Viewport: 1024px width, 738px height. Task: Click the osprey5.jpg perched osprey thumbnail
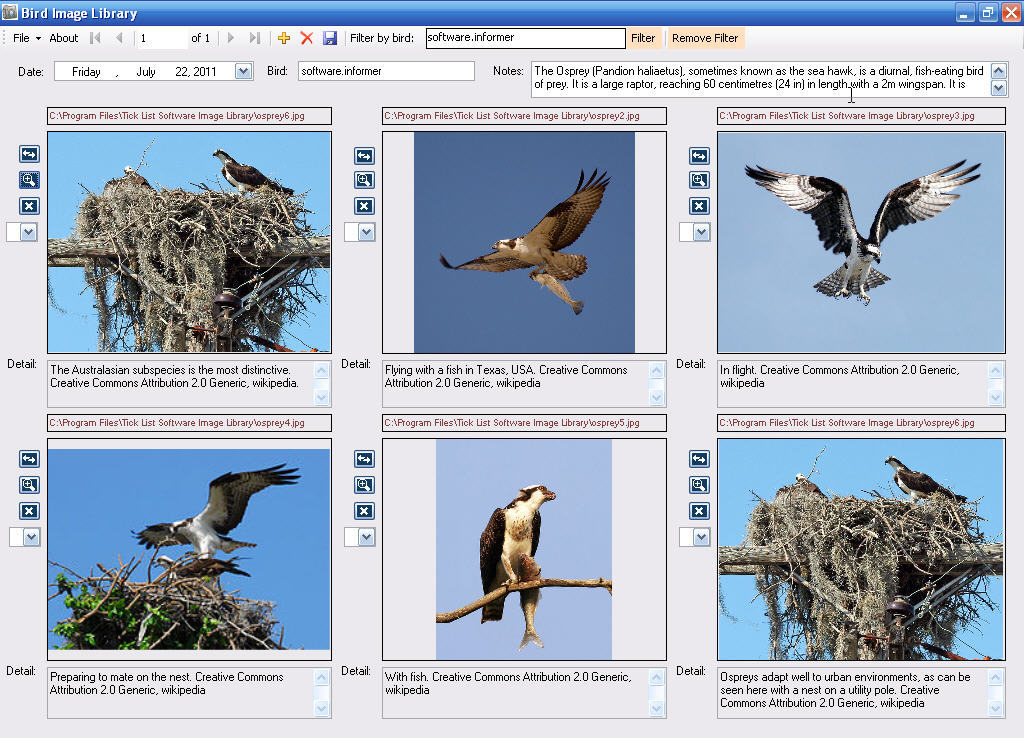(x=524, y=549)
